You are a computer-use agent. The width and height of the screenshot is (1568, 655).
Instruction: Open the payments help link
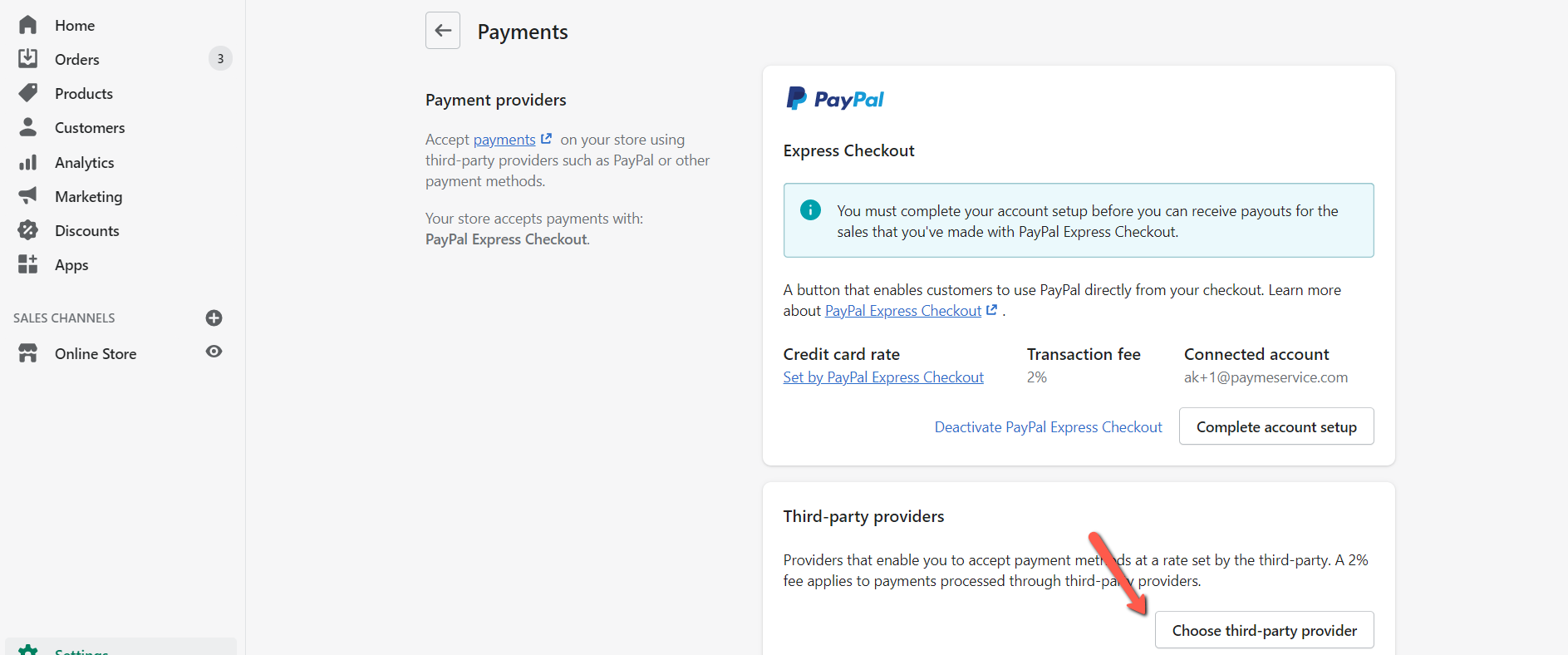(x=504, y=140)
